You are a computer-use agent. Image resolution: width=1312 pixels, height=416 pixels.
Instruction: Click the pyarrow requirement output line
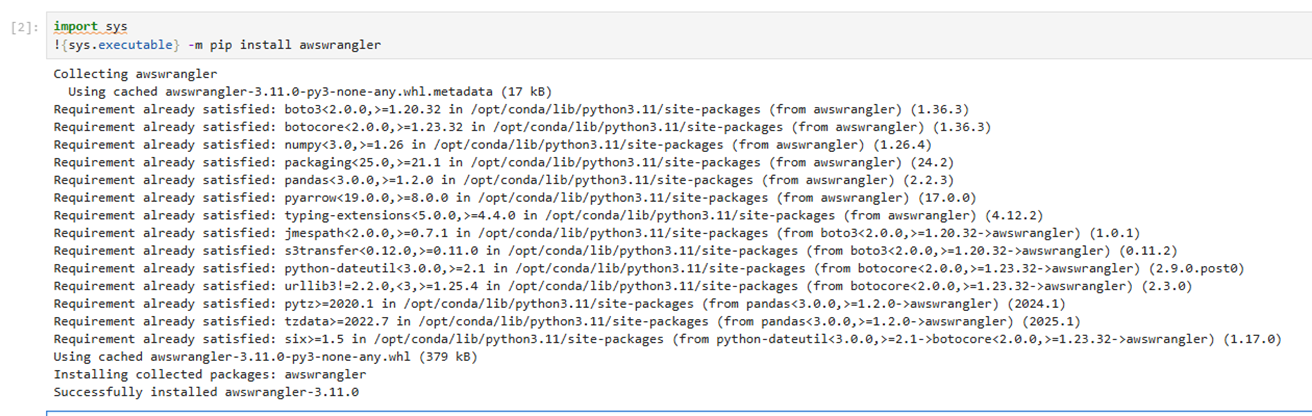click(515, 198)
